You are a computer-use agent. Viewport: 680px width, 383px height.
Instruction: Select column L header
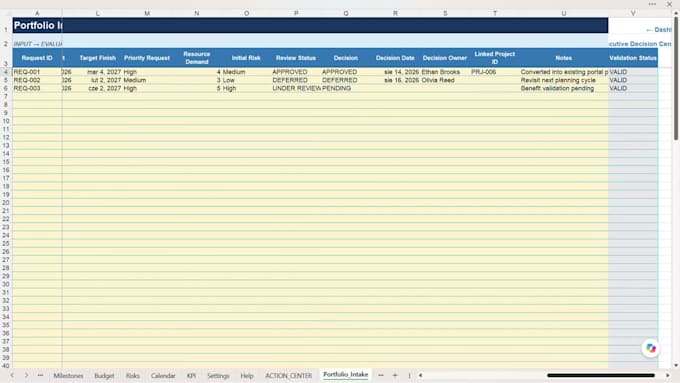98,13
